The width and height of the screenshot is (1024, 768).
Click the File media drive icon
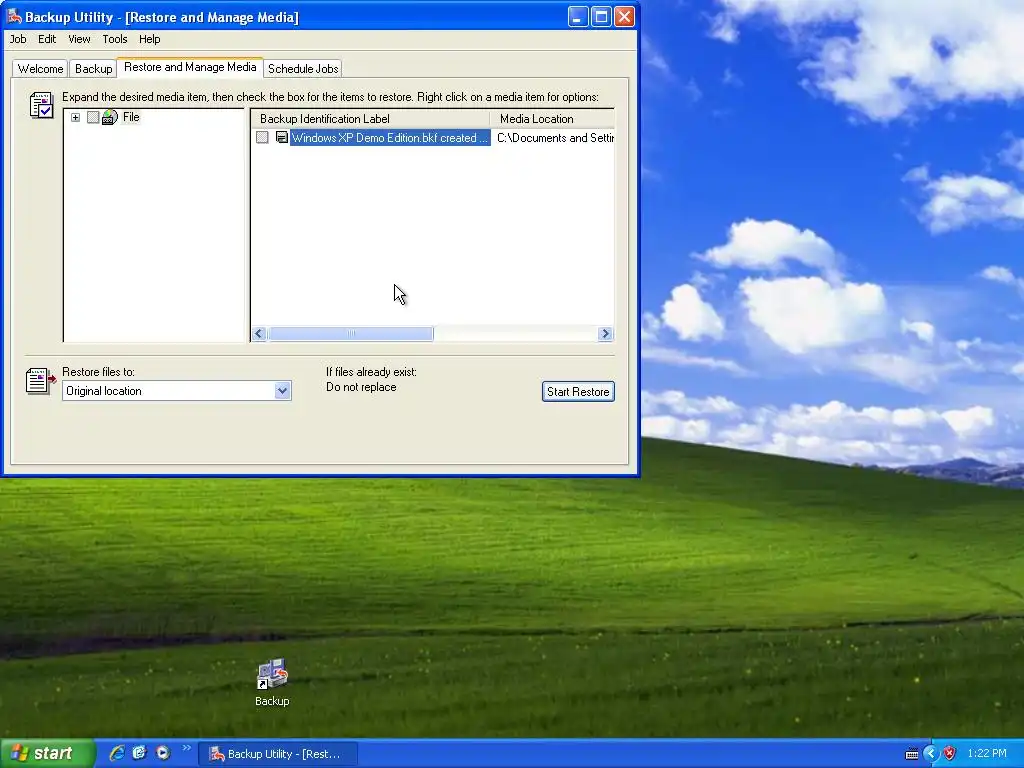coord(110,118)
